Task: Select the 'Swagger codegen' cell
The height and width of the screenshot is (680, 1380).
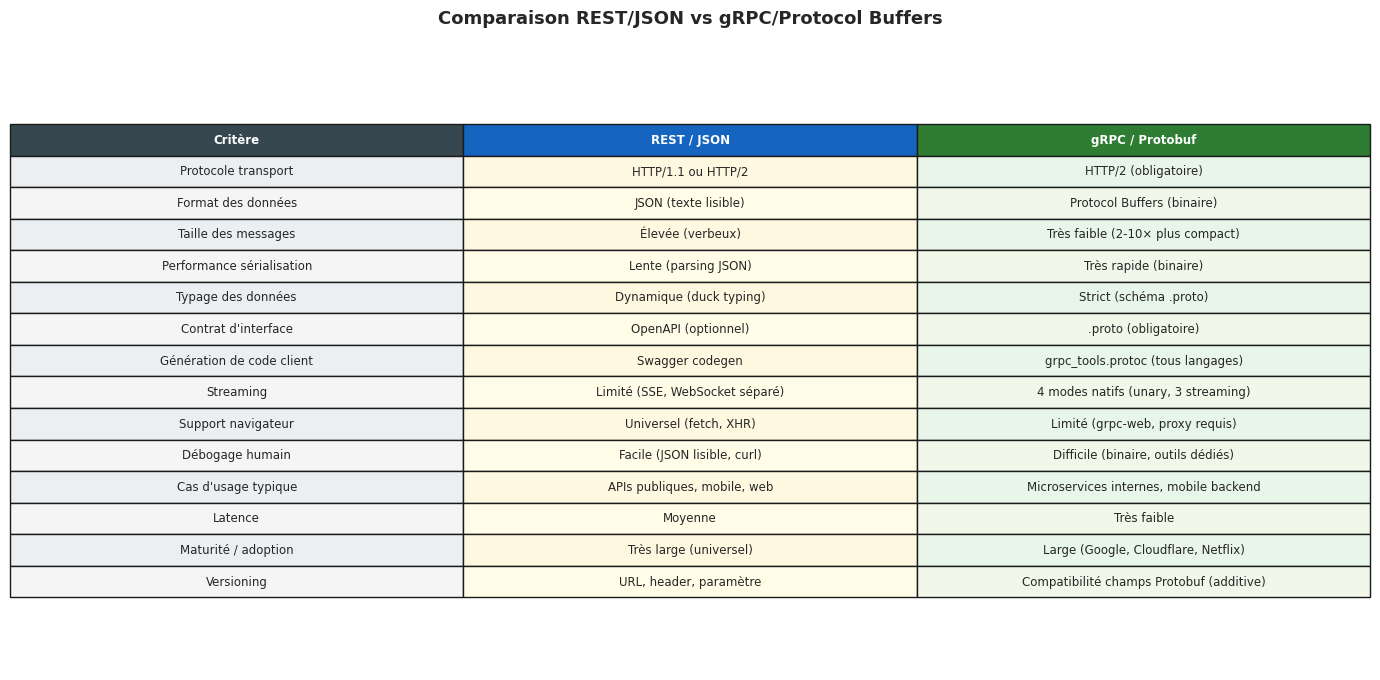Action: [690, 361]
